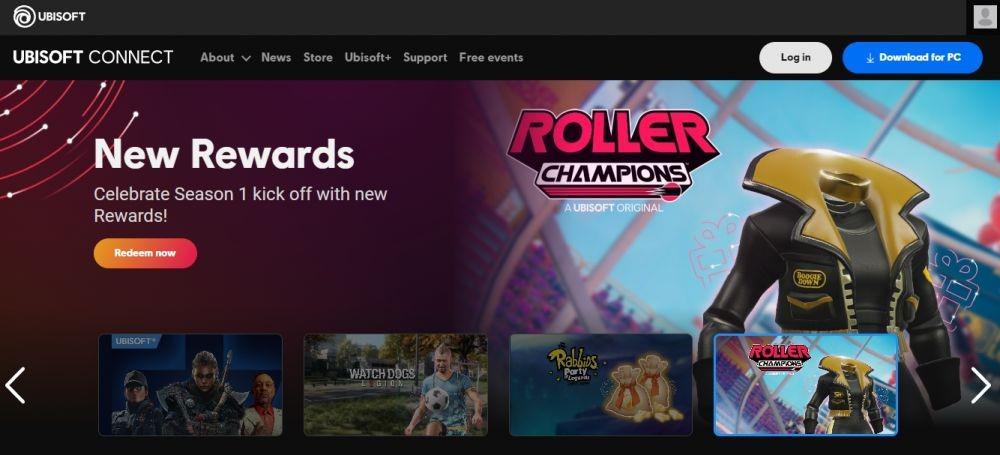The width and height of the screenshot is (1000, 455).
Task: Click the Ubisoft swirl logo icon
Action: [24, 17]
